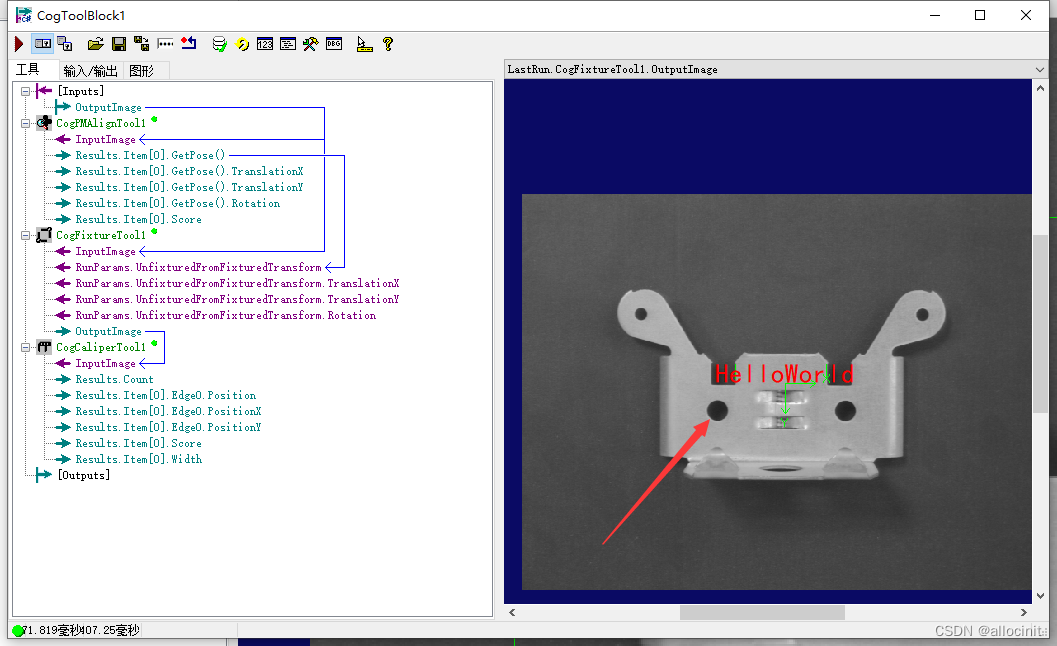
Task: Collapse the CogFixtureTool1 node
Action: (x=26, y=235)
